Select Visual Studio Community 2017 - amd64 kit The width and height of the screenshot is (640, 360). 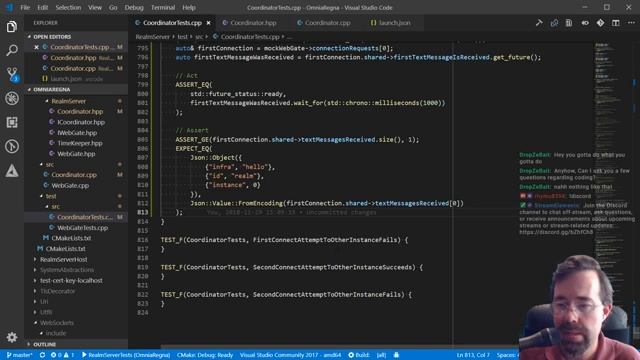[290, 355]
